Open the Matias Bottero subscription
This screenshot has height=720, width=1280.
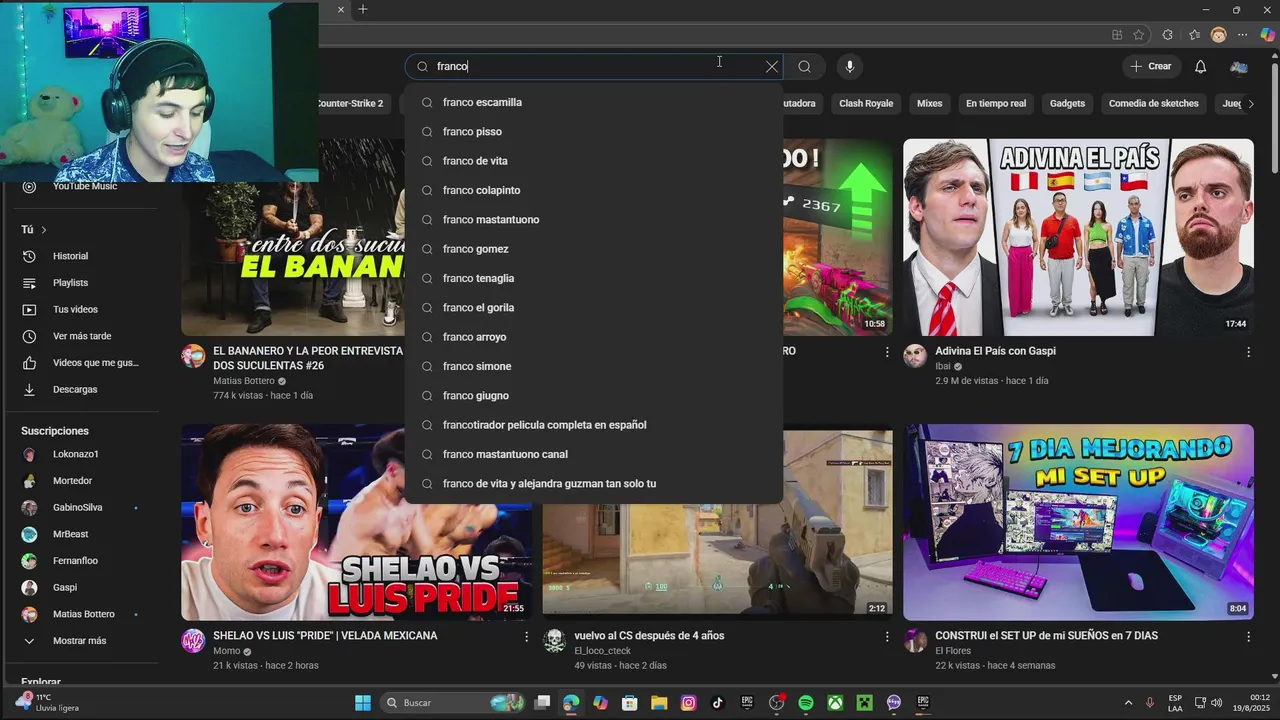point(84,614)
